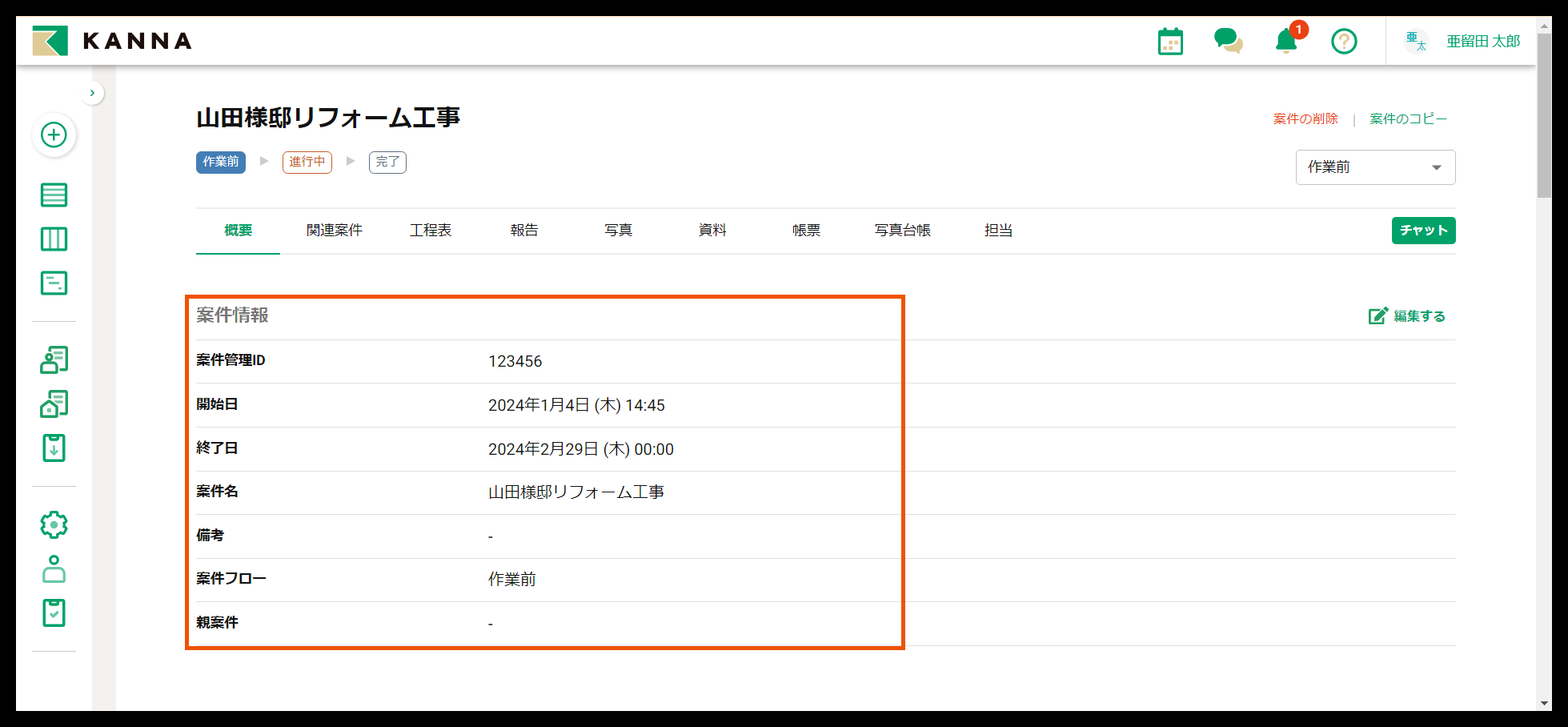Select the 作業前 status chip

(220, 162)
